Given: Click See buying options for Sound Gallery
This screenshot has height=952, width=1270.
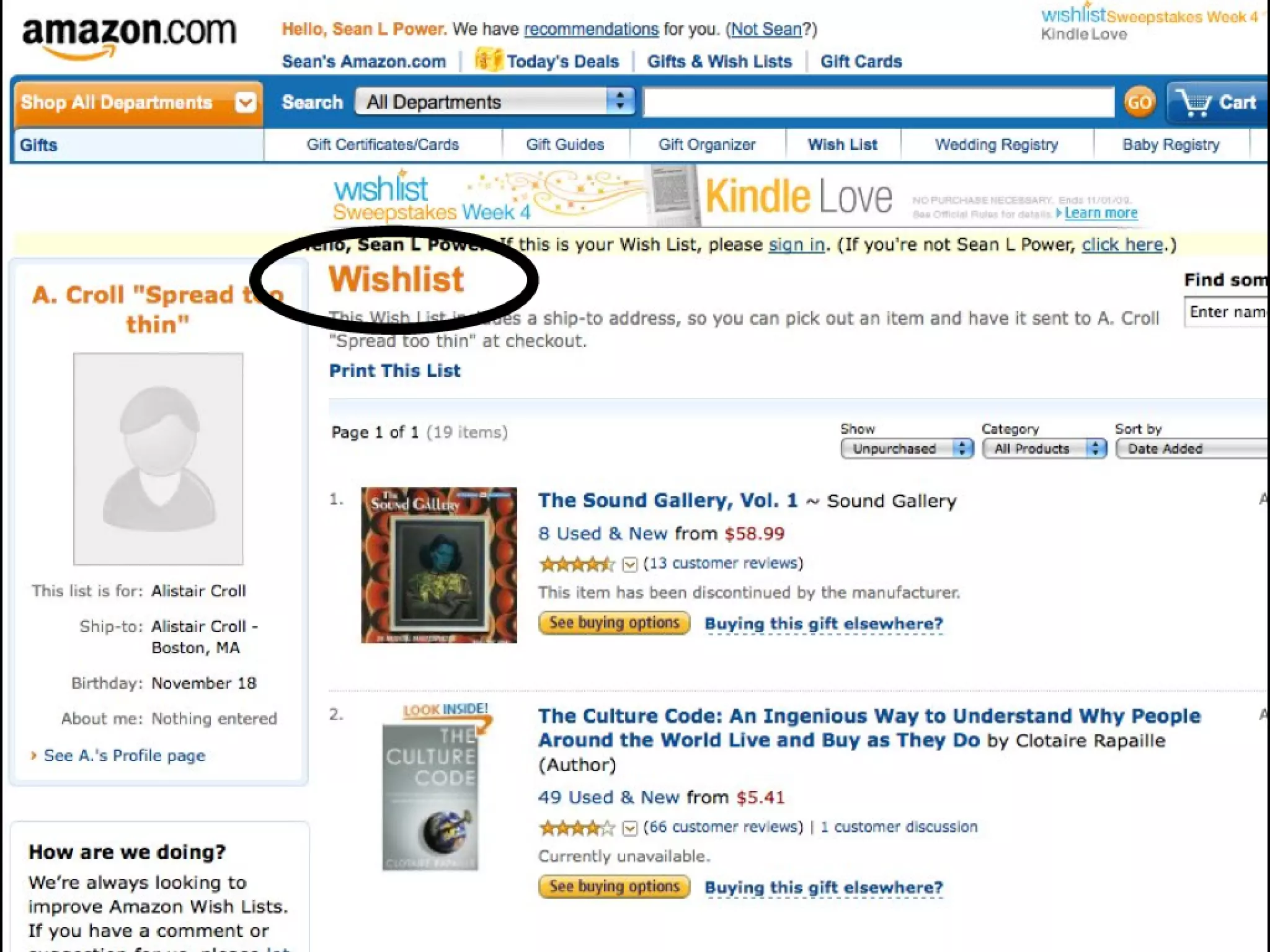Looking at the screenshot, I should [x=614, y=623].
